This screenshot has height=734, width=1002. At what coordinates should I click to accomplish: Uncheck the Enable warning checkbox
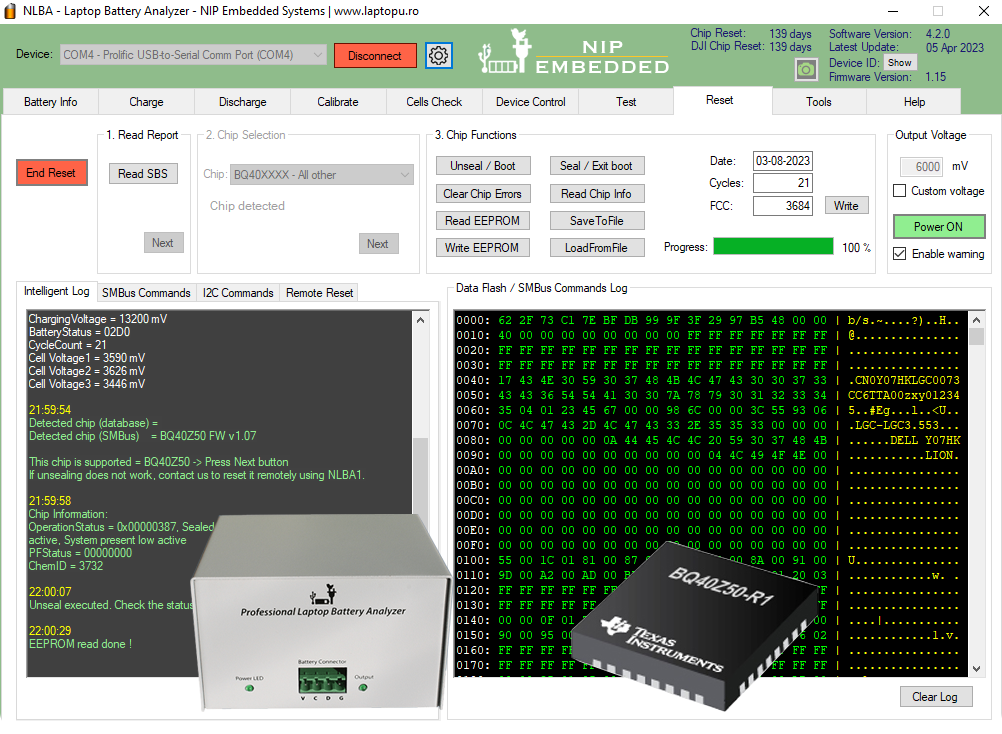tap(899, 254)
